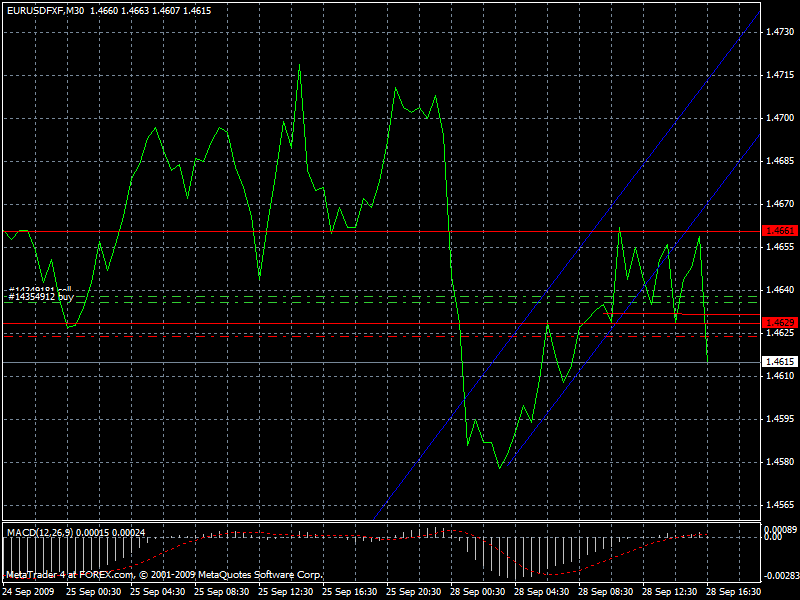Screen dimensions: 800x600
Task: Click the 1.4715 price axis value
Action: click(780, 75)
